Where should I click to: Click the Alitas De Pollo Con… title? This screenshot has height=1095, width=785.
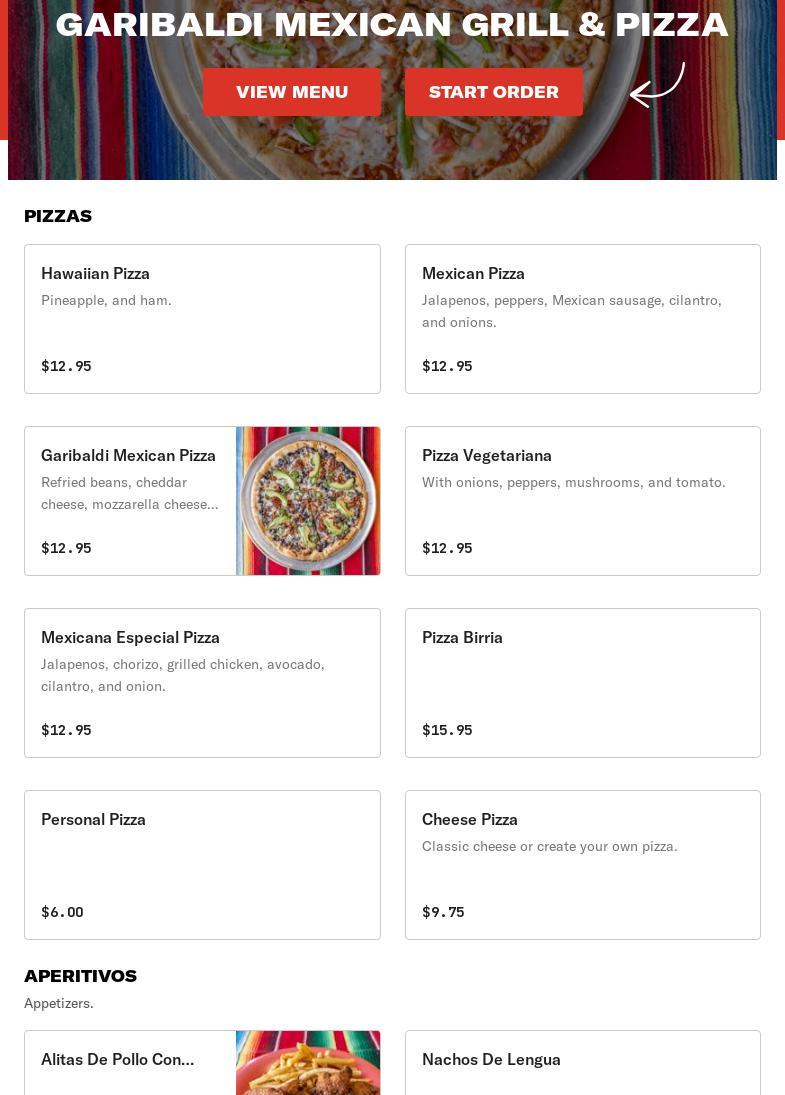point(118,1060)
